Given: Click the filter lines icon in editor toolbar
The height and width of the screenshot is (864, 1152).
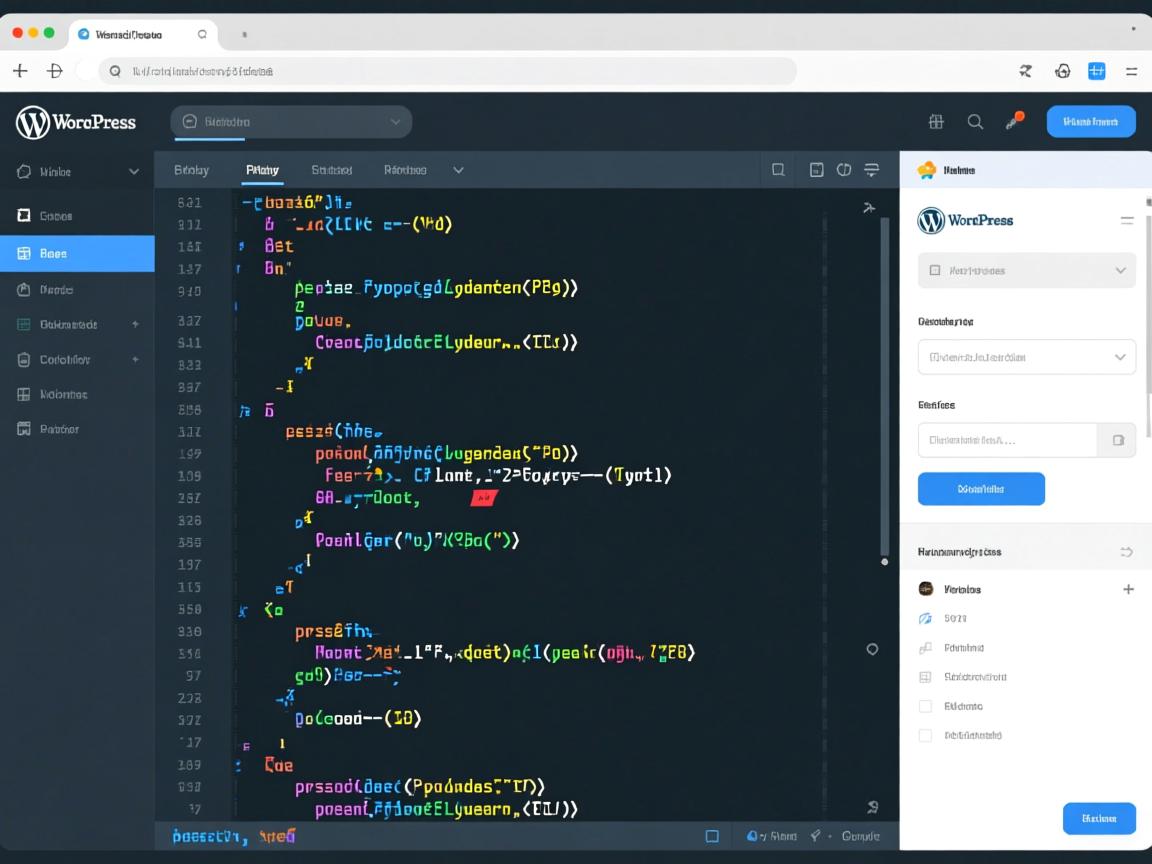Looking at the screenshot, I should [x=871, y=170].
